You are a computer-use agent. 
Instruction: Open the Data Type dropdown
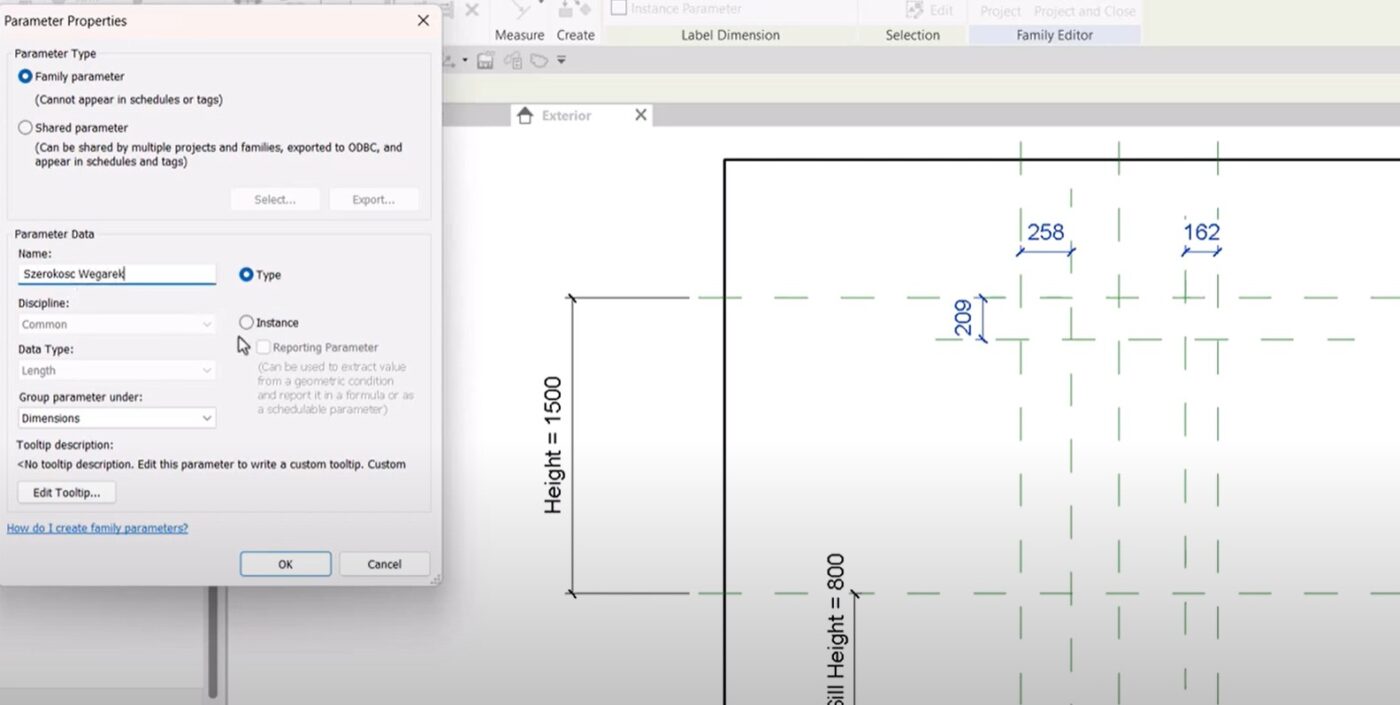[x=117, y=371]
